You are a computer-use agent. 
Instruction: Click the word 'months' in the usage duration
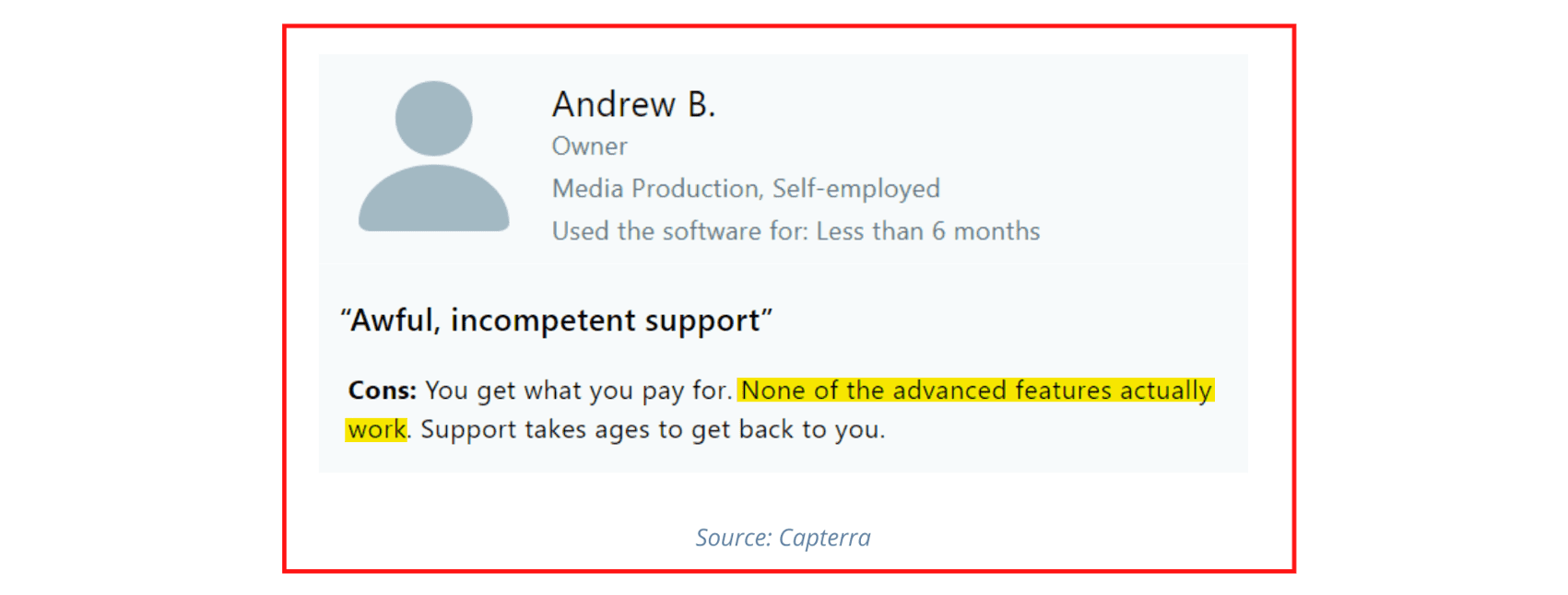click(996, 230)
